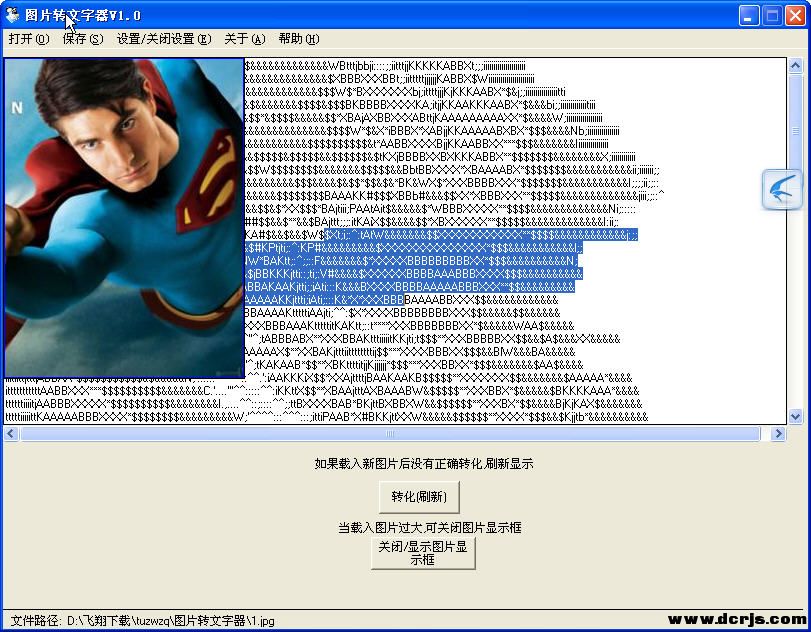Click the 转化(刷新) button
Screen dimensions: 811x632
coord(419,496)
